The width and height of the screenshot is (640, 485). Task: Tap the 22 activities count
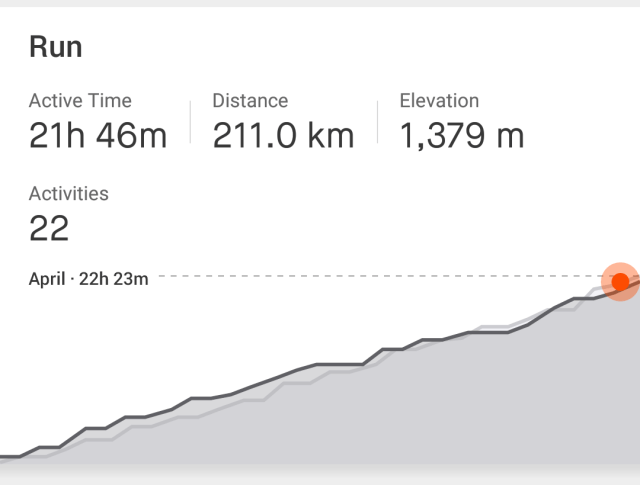tap(49, 229)
